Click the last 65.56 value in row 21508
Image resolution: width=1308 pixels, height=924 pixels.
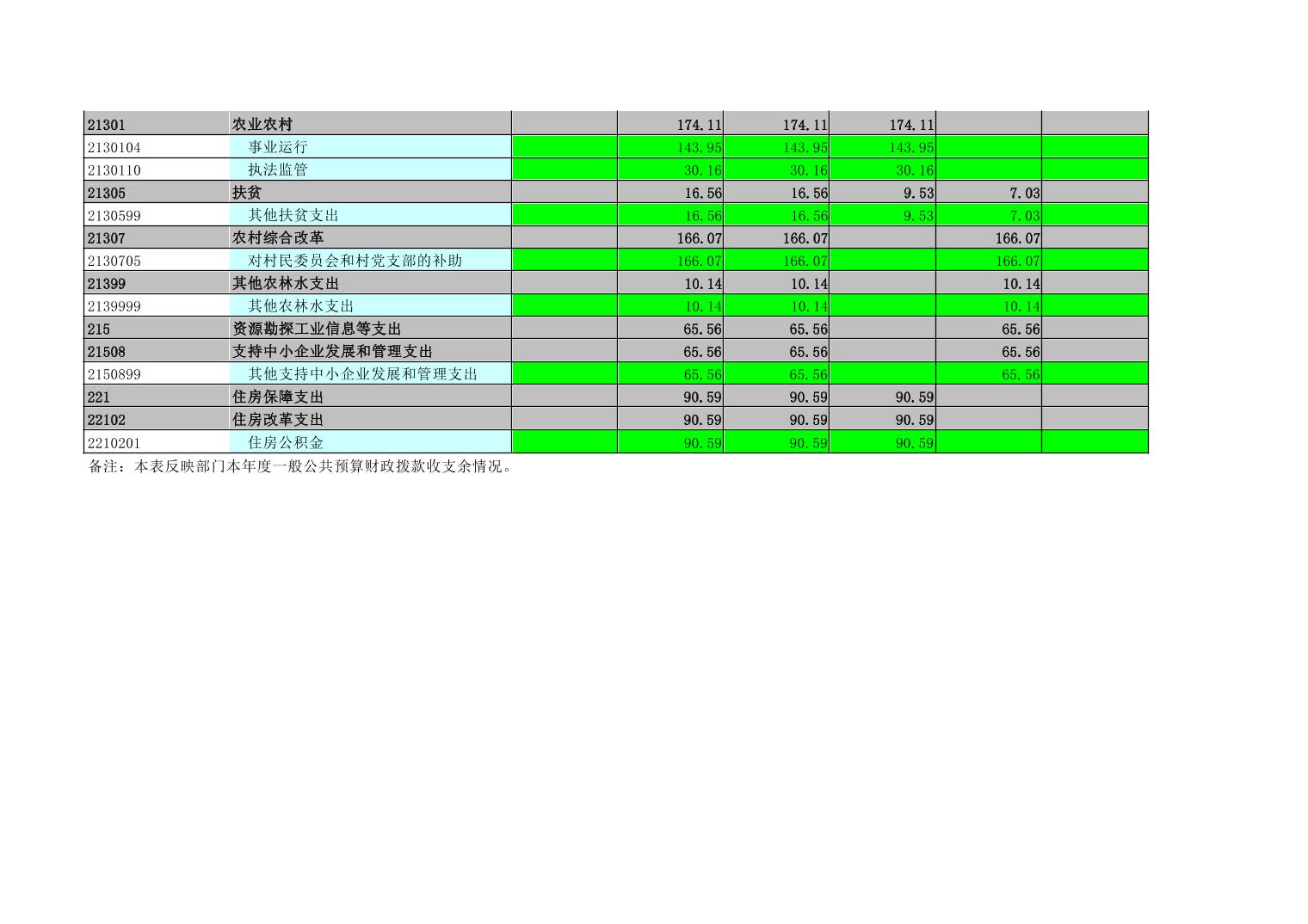pyautogui.click(x=1021, y=352)
